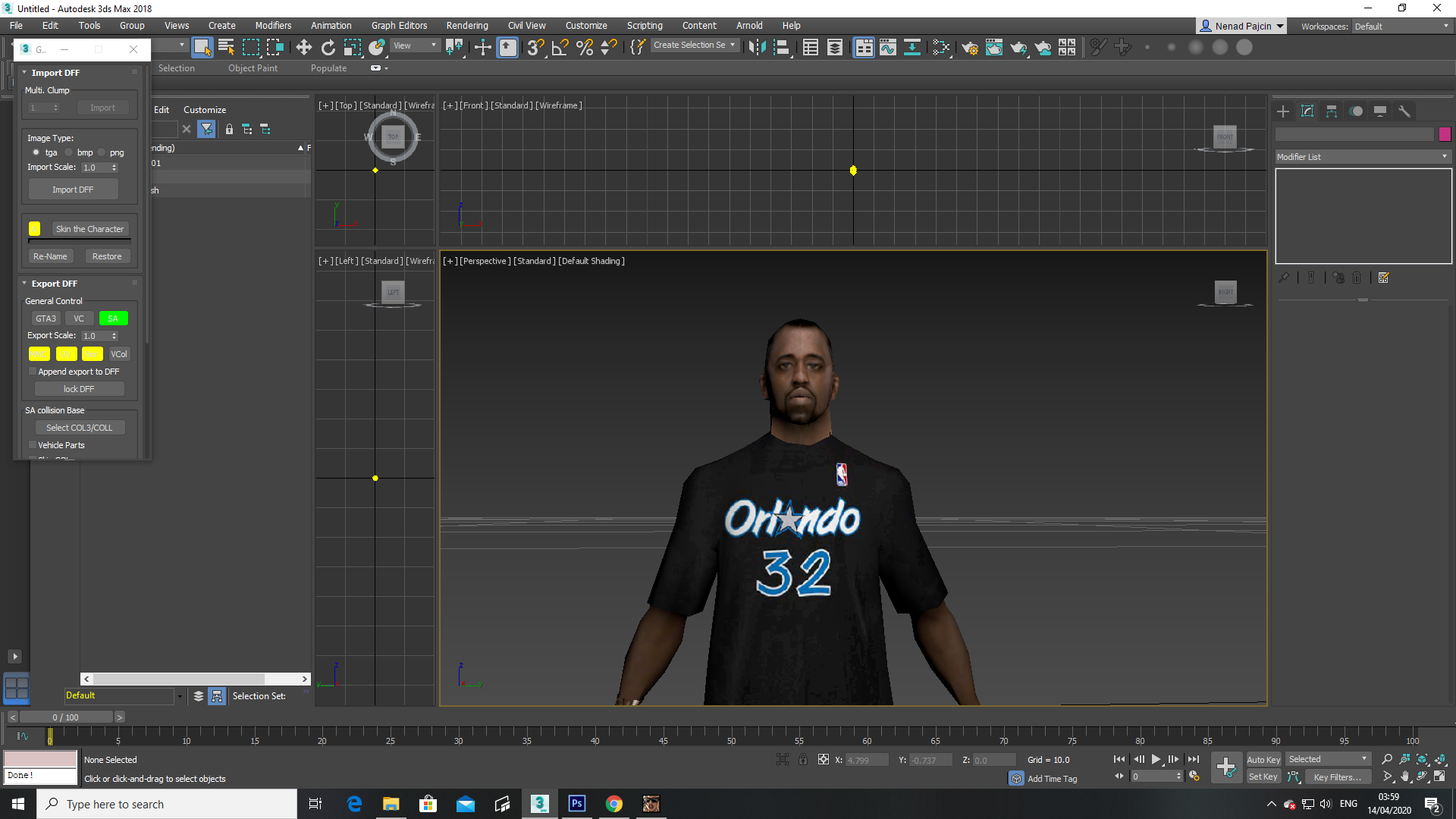Select the bmp image type radio
1456x819 pixels.
[69, 152]
